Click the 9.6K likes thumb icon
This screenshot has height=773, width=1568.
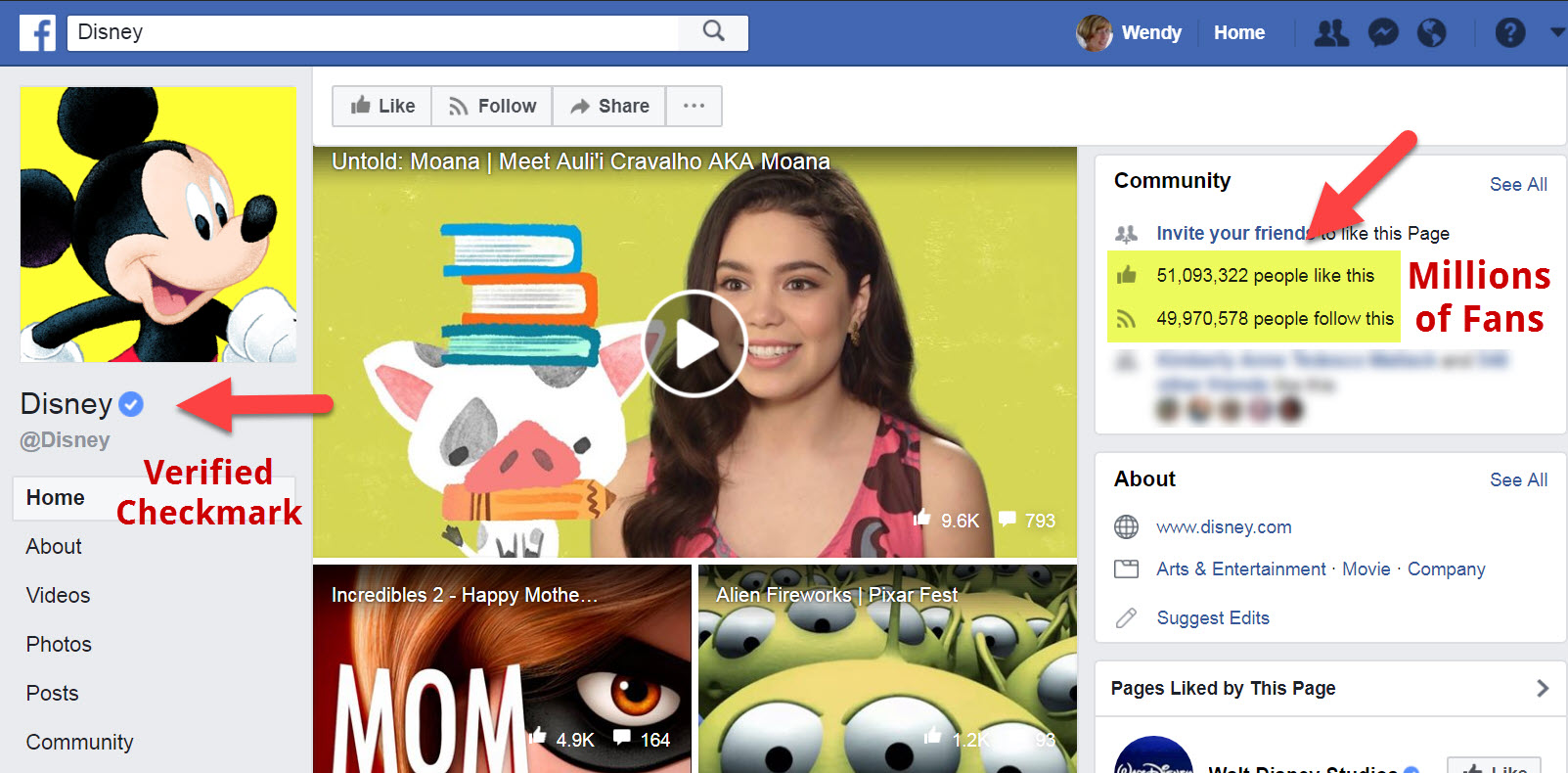[921, 519]
